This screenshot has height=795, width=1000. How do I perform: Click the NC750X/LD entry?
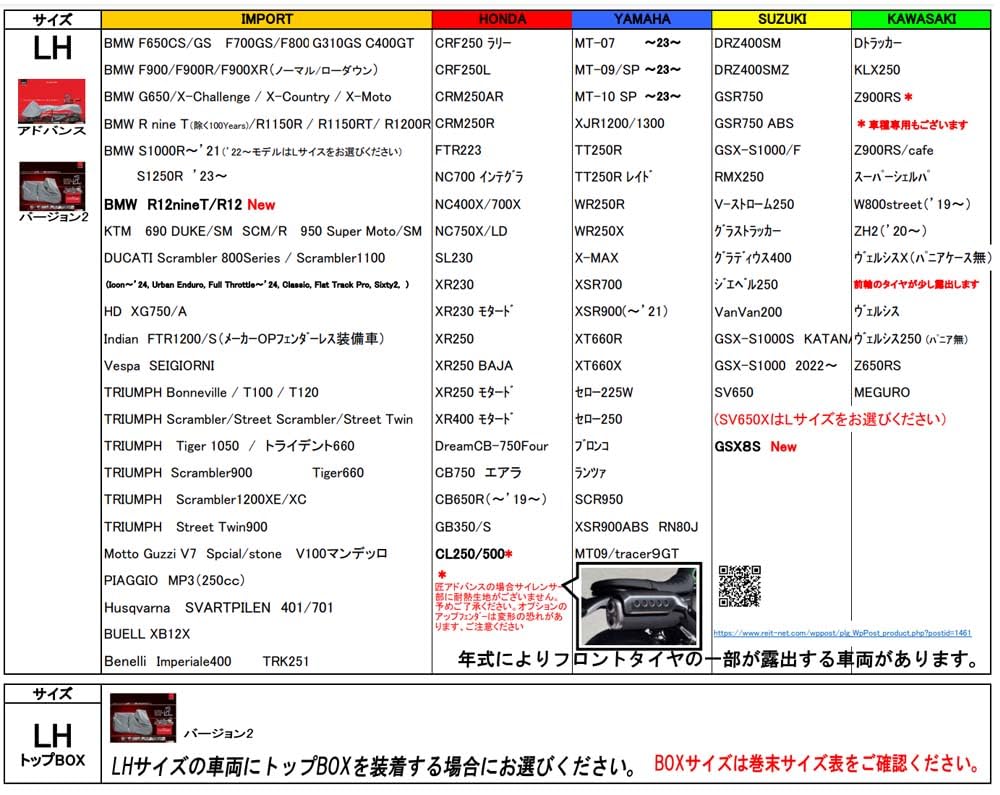[x=471, y=231]
